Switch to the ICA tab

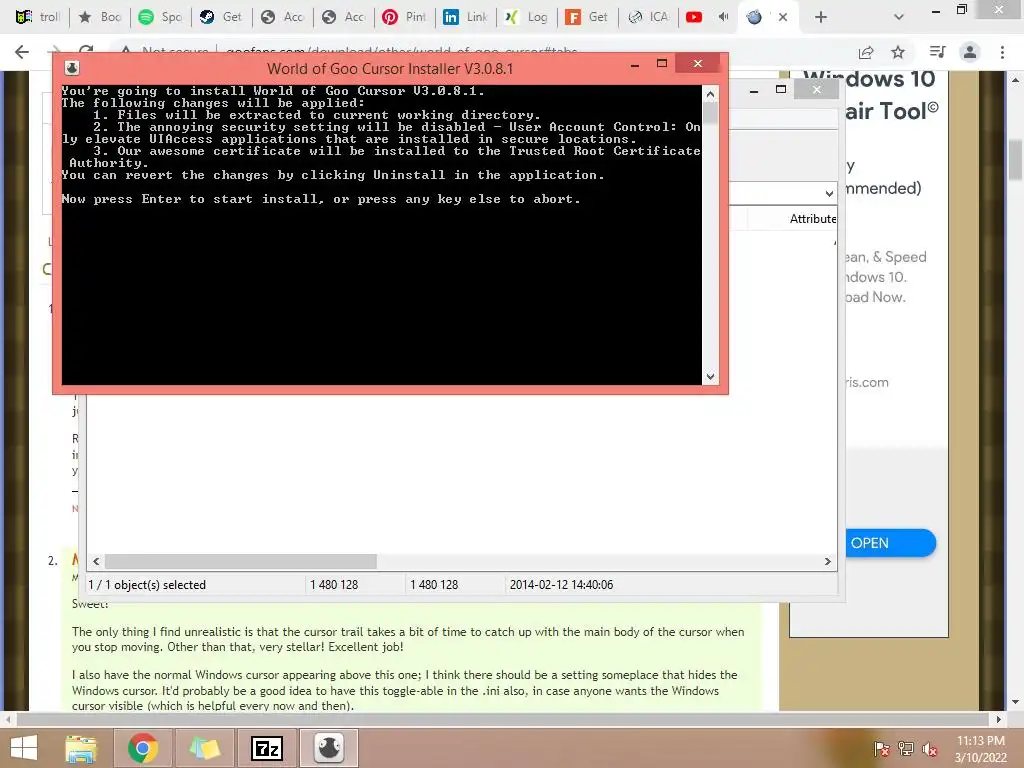[648, 17]
